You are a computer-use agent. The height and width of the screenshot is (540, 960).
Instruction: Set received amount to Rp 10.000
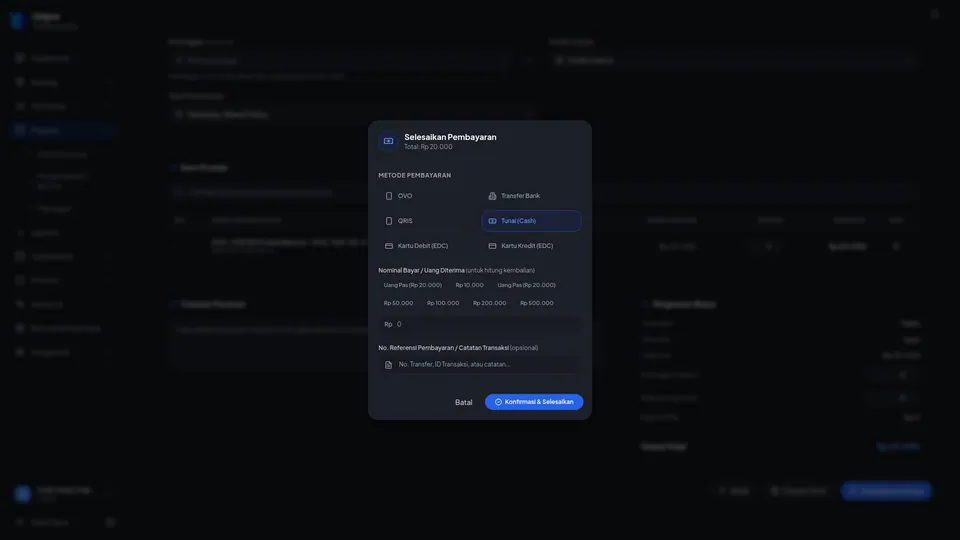[470, 285]
